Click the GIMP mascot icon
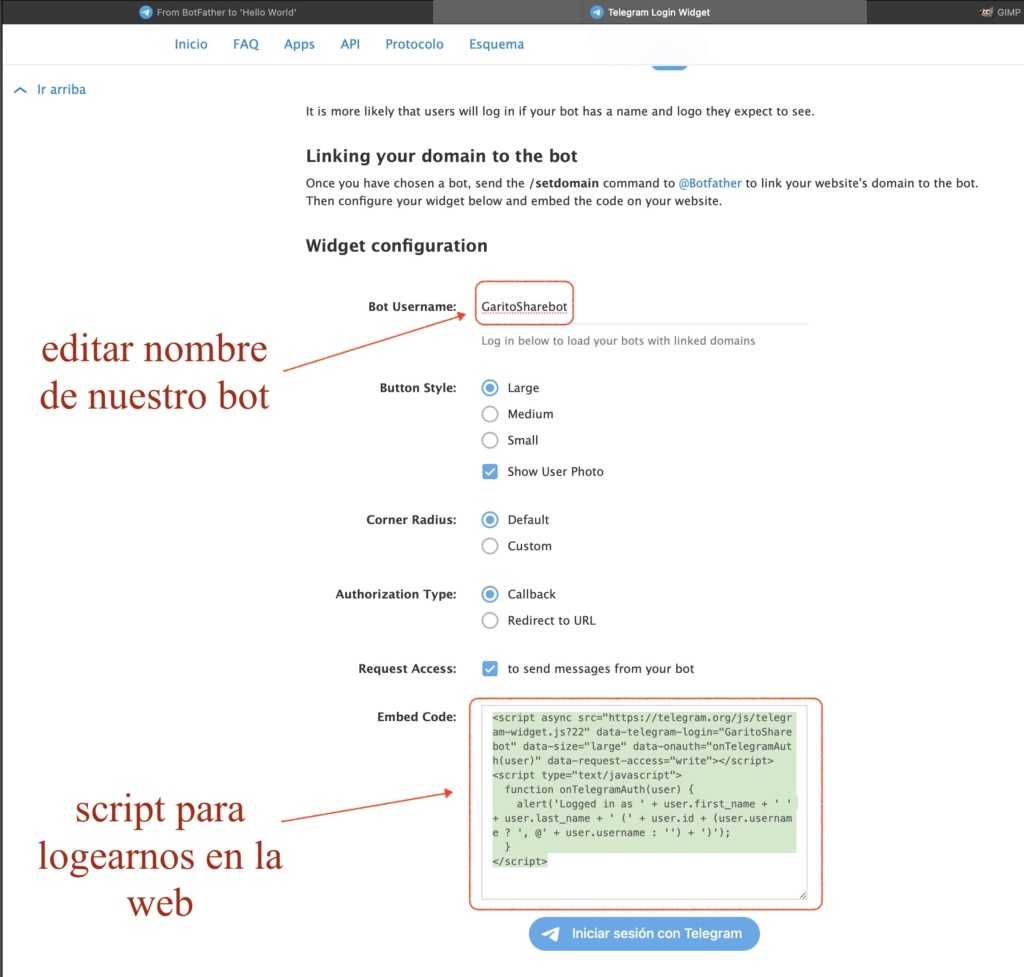The width and height of the screenshot is (1024, 977). click(x=986, y=12)
